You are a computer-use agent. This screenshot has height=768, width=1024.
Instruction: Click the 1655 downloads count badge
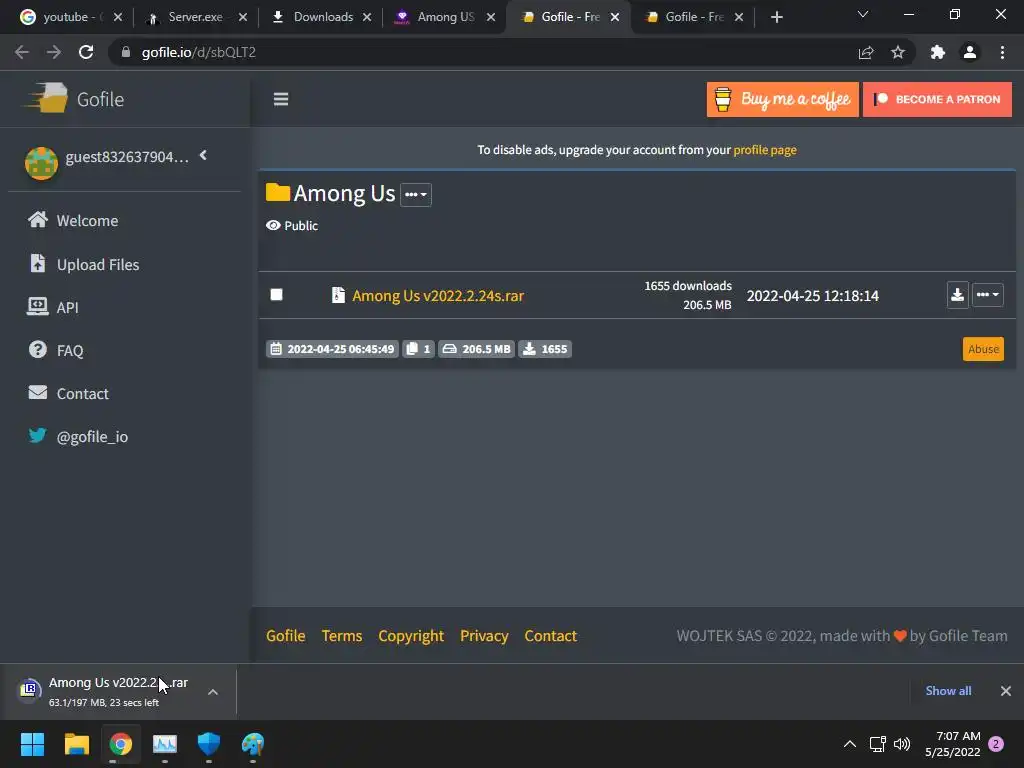click(545, 349)
